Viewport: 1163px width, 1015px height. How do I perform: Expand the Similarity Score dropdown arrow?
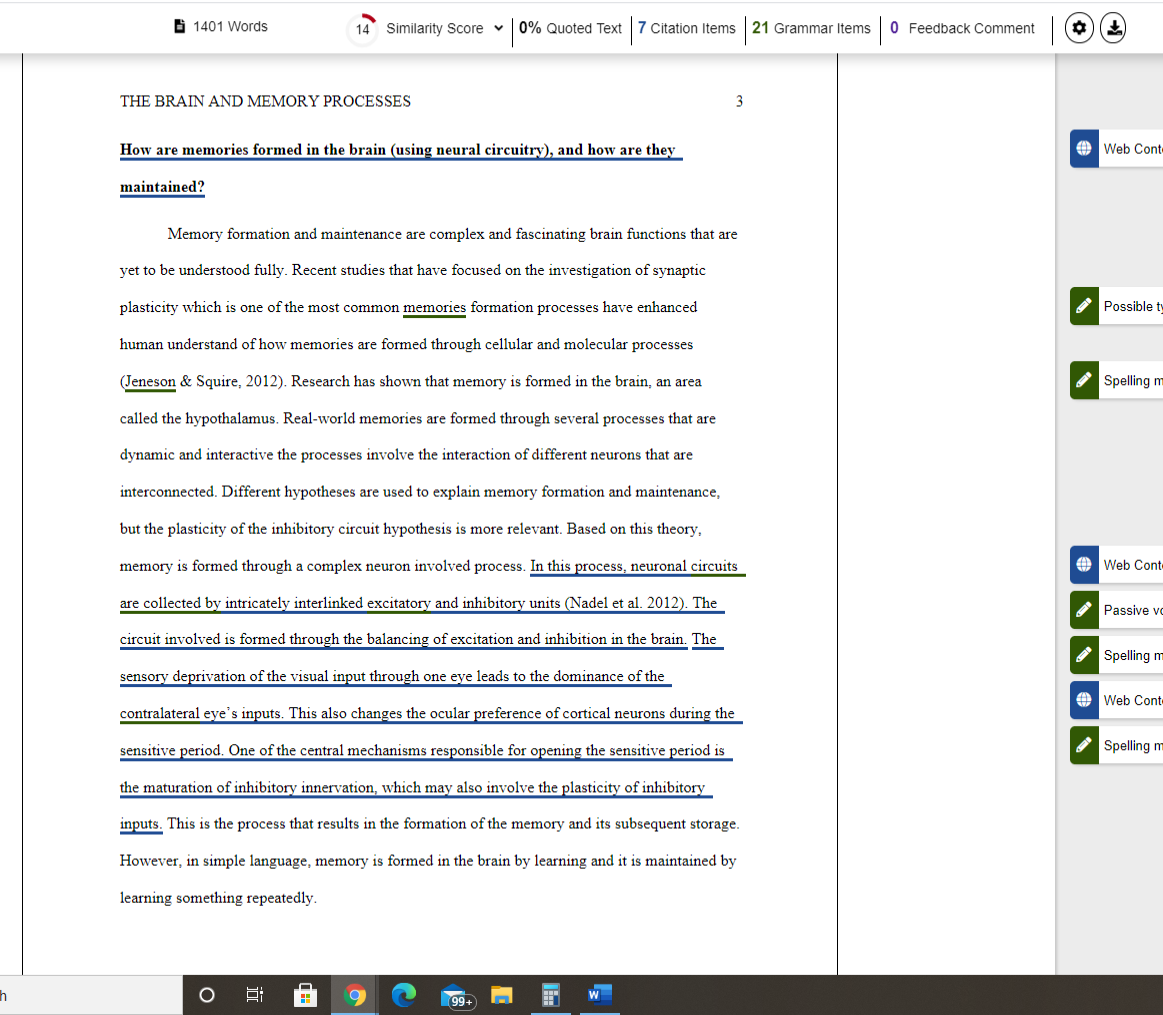(498, 28)
